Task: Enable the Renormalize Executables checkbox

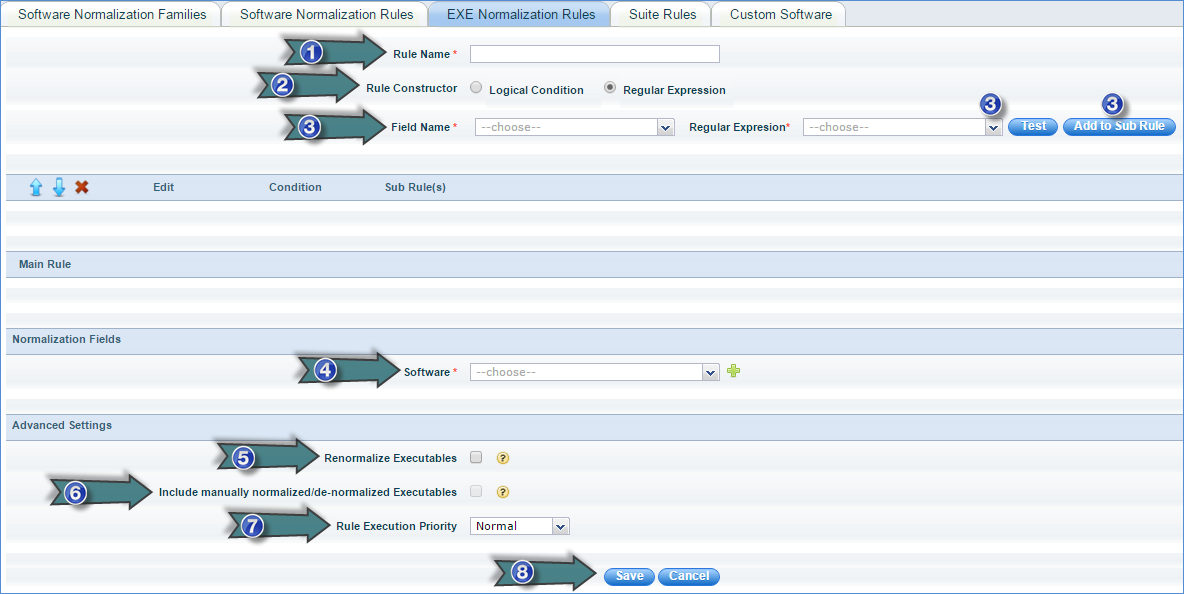Action: (476, 457)
